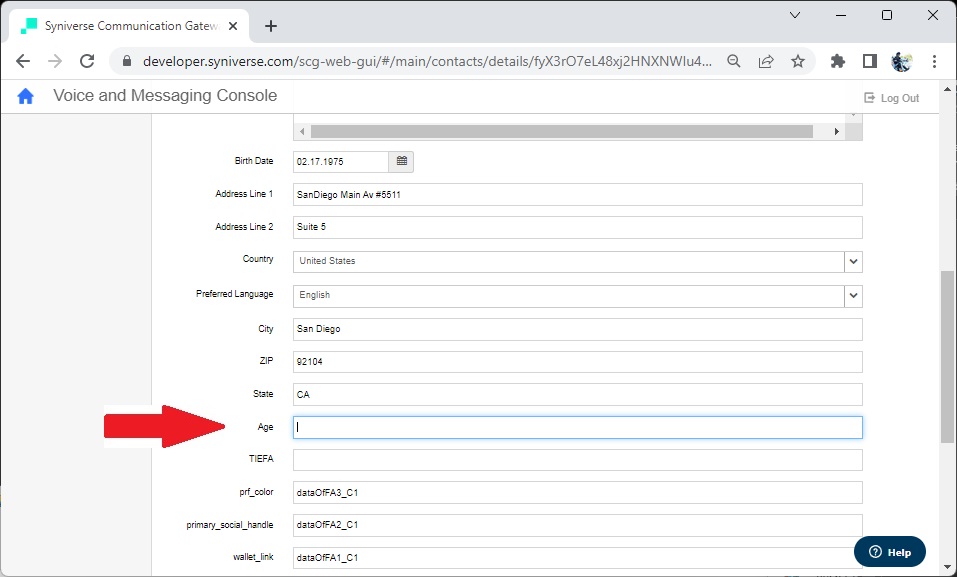Go to the console home icon
The height and width of the screenshot is (577, 957).
click(x=26, y=96)
